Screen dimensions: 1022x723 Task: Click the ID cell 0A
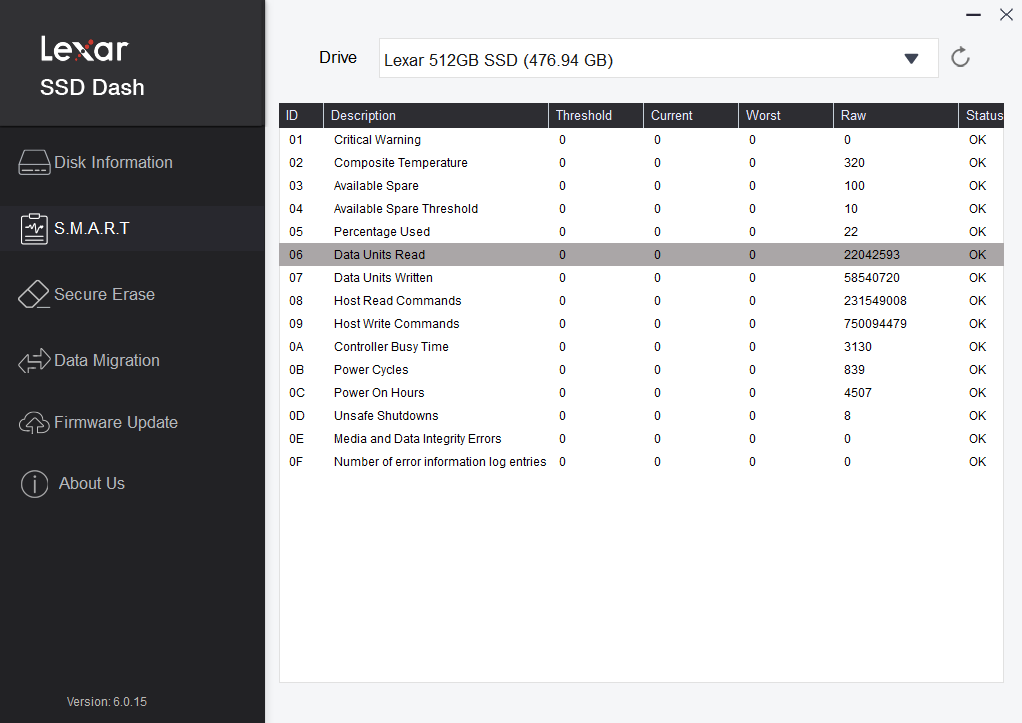296,347
